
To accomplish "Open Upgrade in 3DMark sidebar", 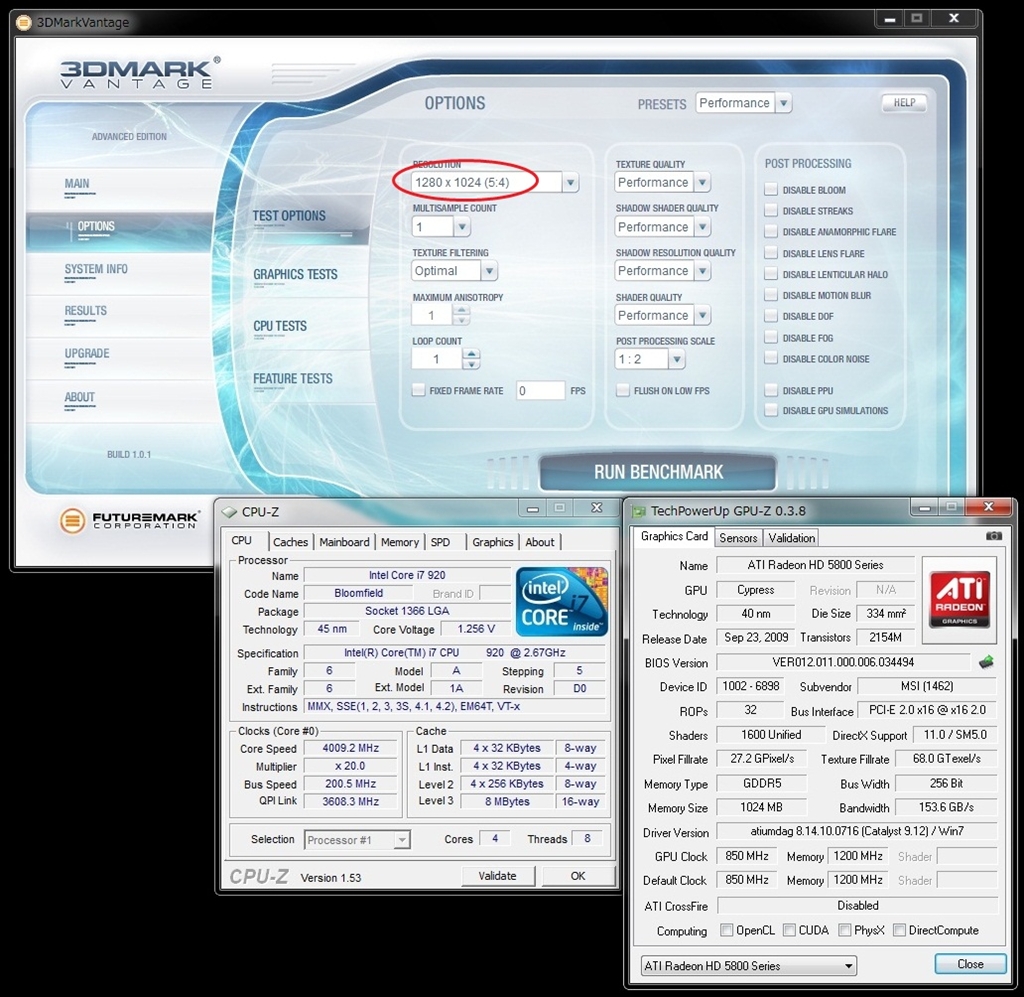I will (x=87, y=354).
